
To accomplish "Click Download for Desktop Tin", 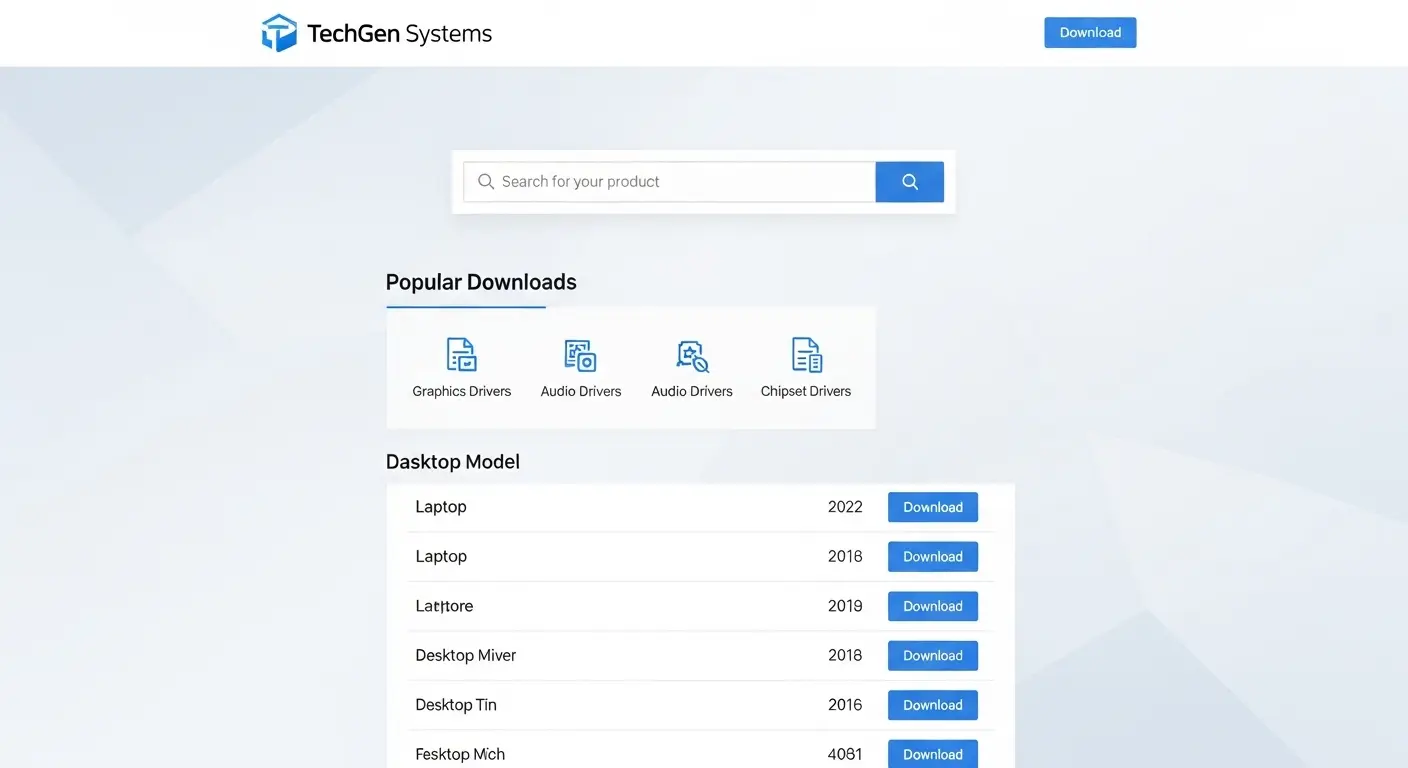I will click(x=933, y=705).
